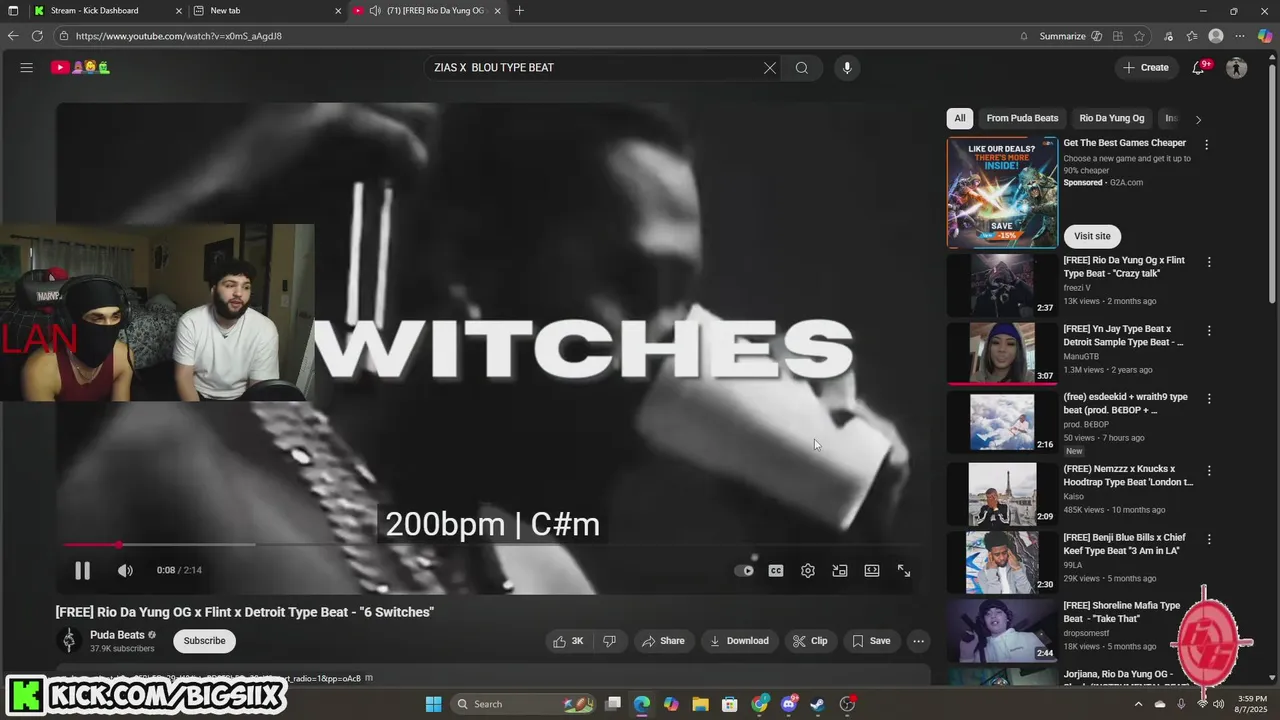The height and width of the screenshot is (720, 1280).
Task: Select the All filter chip
Action: point(959,118)
